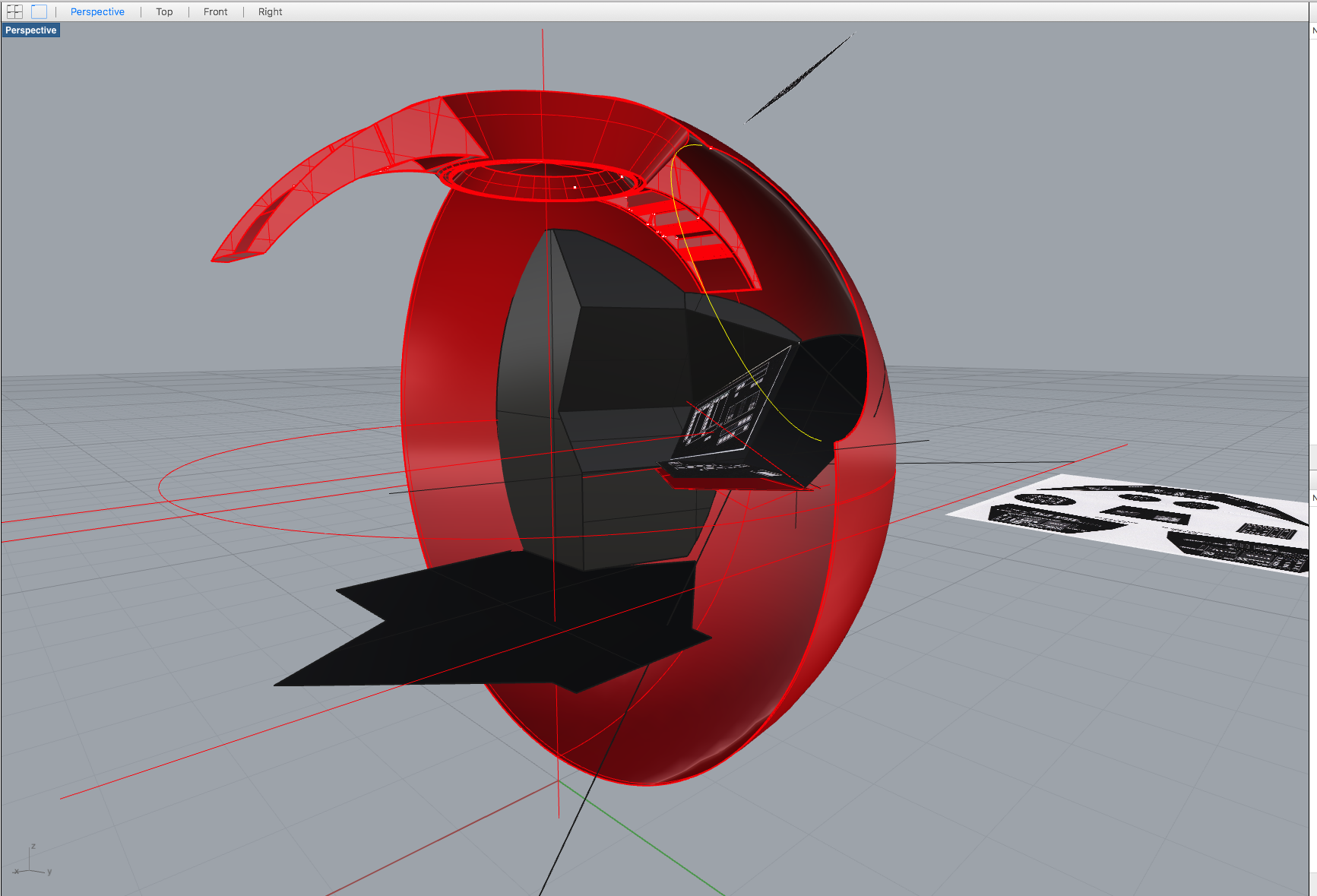The width and height of the screenshot is (1317, 896).
Task: Select the single-viewport layout icon
Action: pos(39,11)
